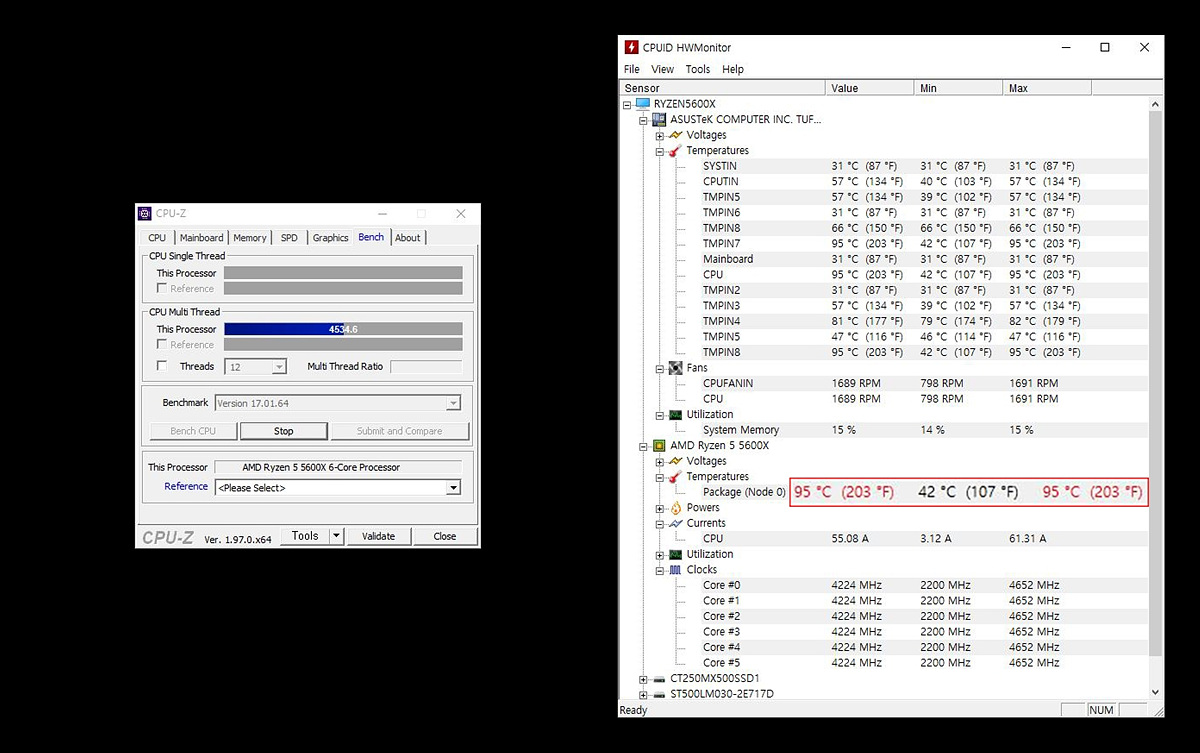Click the ASUSTeK Temperatures thermometer icon
This screenshot has height=753, width=1200.
click(676, 151)
